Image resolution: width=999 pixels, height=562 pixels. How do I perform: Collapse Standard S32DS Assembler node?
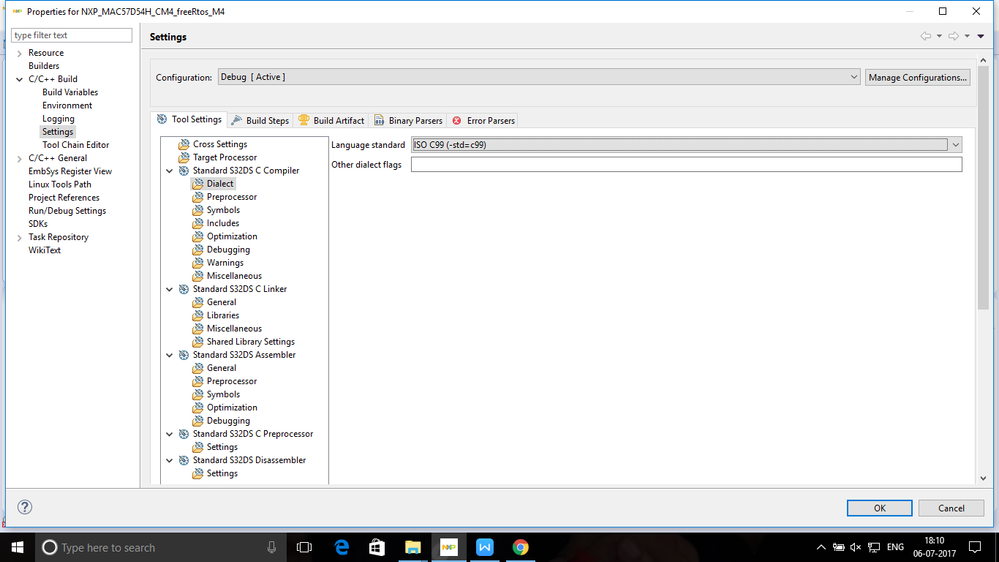(x=169, y=355)
